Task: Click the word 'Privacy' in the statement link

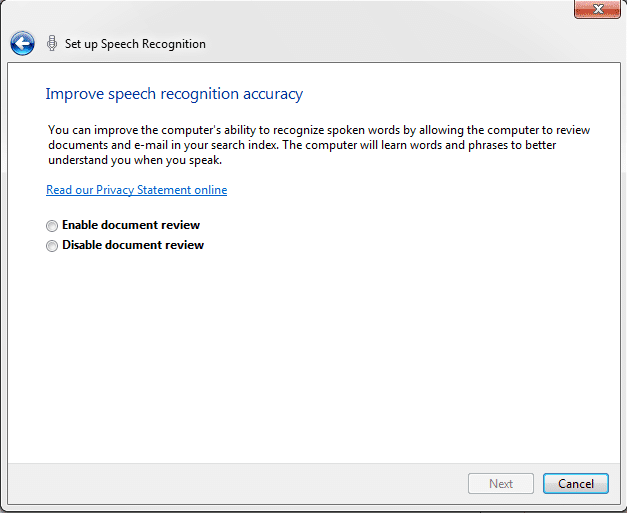Action: [x=115, y=190]
